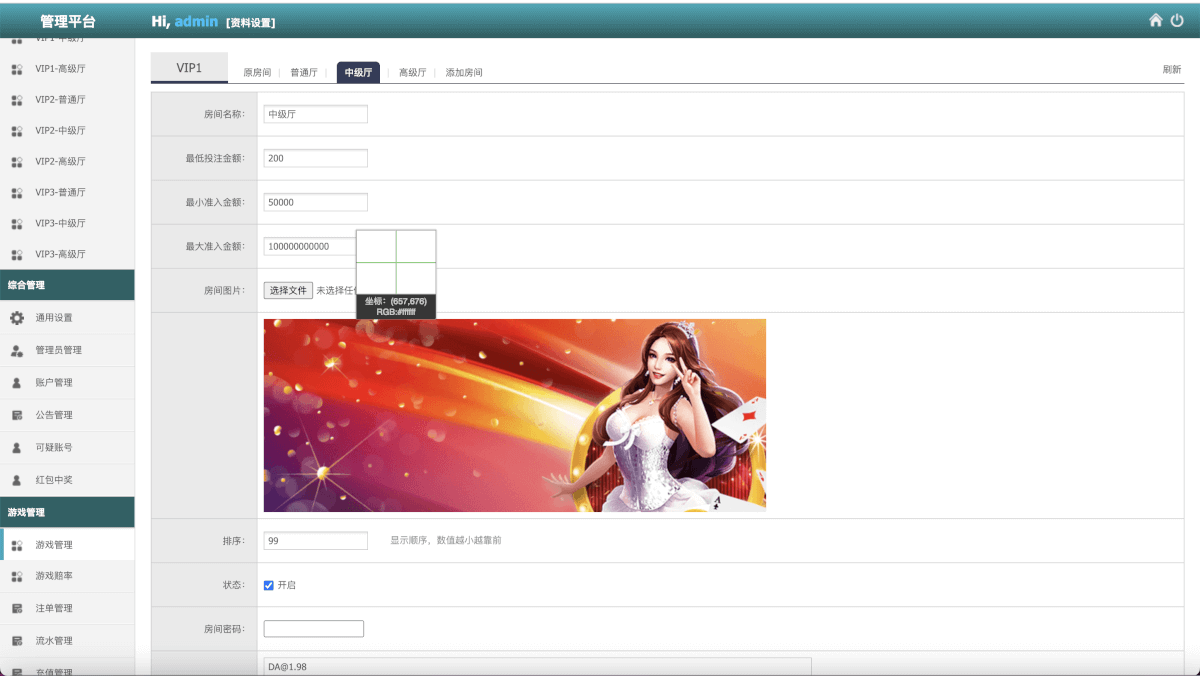Click the home icon in top bar

point(1156,20)
